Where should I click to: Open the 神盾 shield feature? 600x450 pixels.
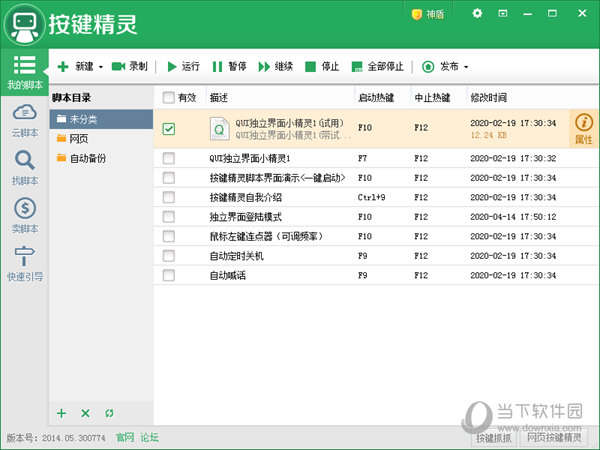[x=428, y=15]
